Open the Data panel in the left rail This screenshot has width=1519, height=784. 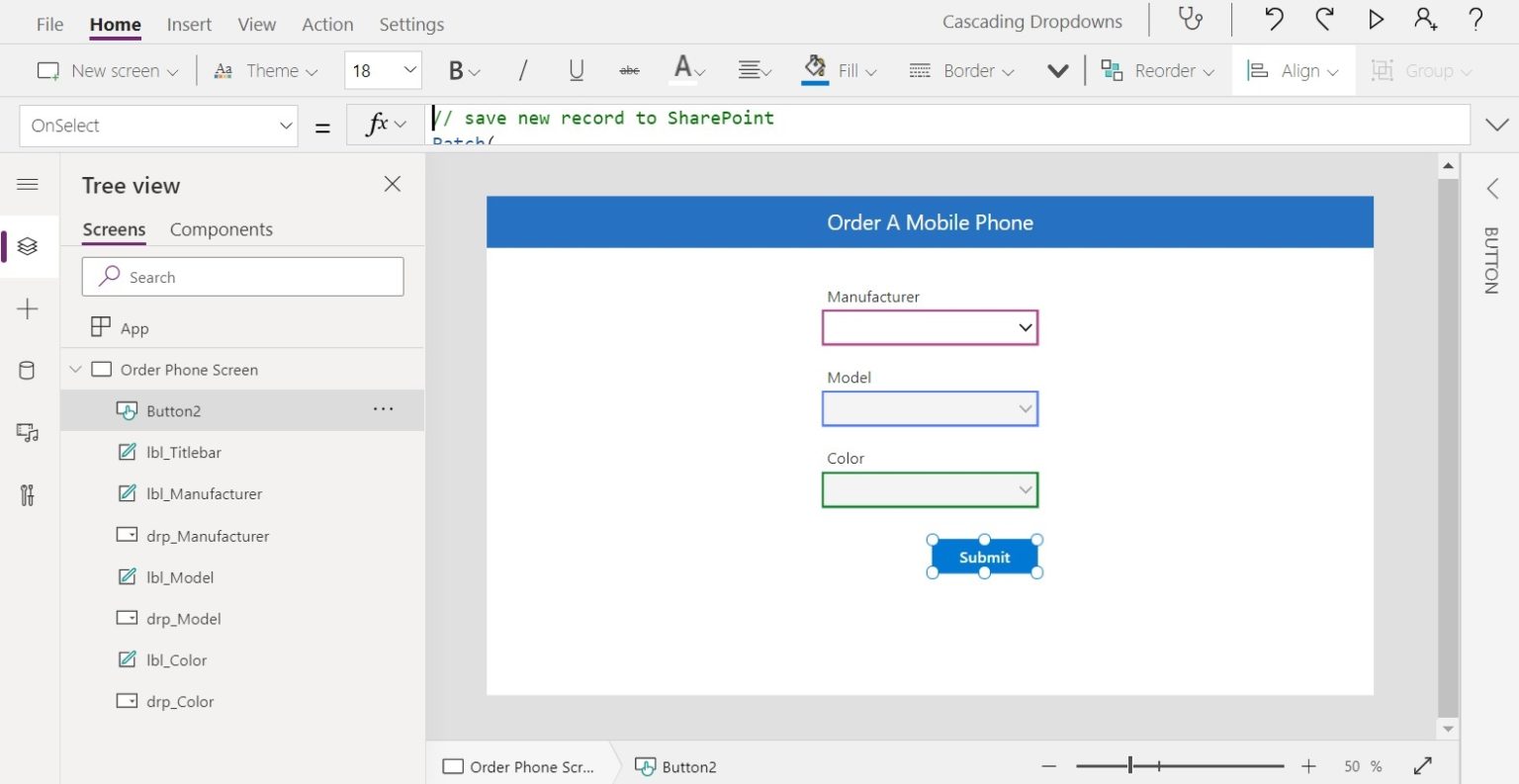tap(28, 370)
